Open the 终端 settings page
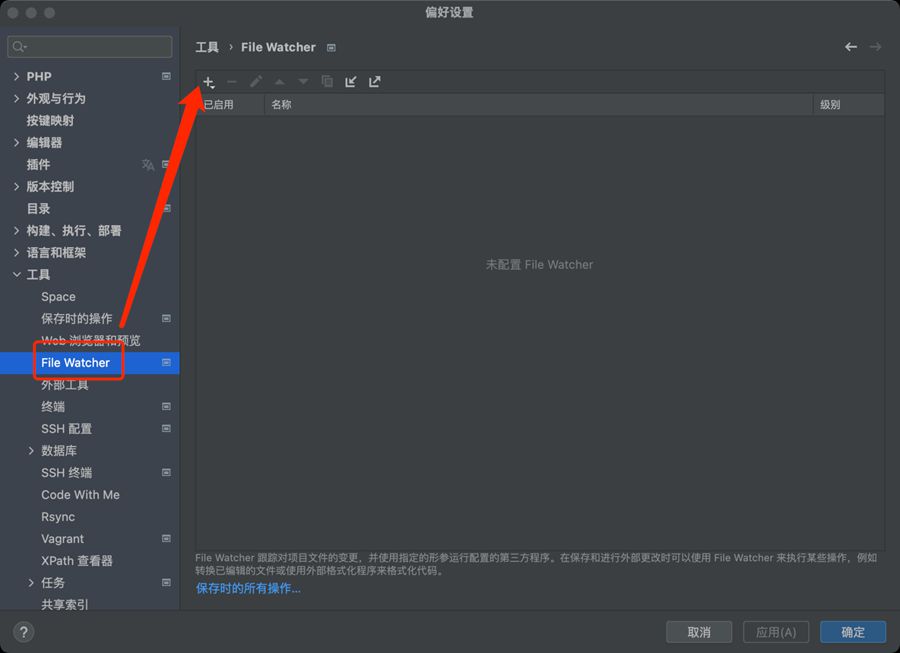 tap(53, 407)
